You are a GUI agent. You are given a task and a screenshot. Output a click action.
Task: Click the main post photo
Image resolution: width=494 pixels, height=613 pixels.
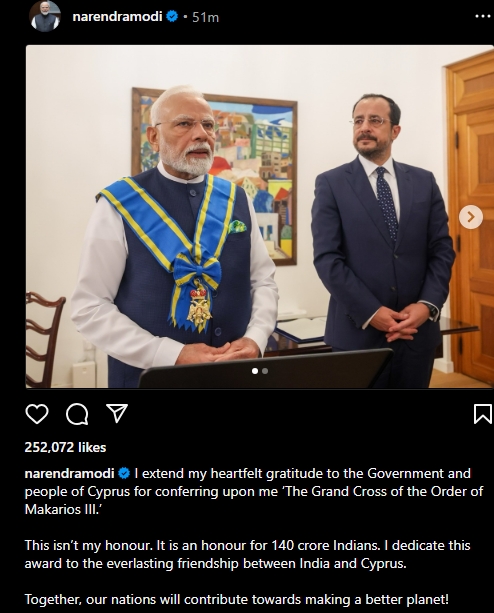[260, 217]
